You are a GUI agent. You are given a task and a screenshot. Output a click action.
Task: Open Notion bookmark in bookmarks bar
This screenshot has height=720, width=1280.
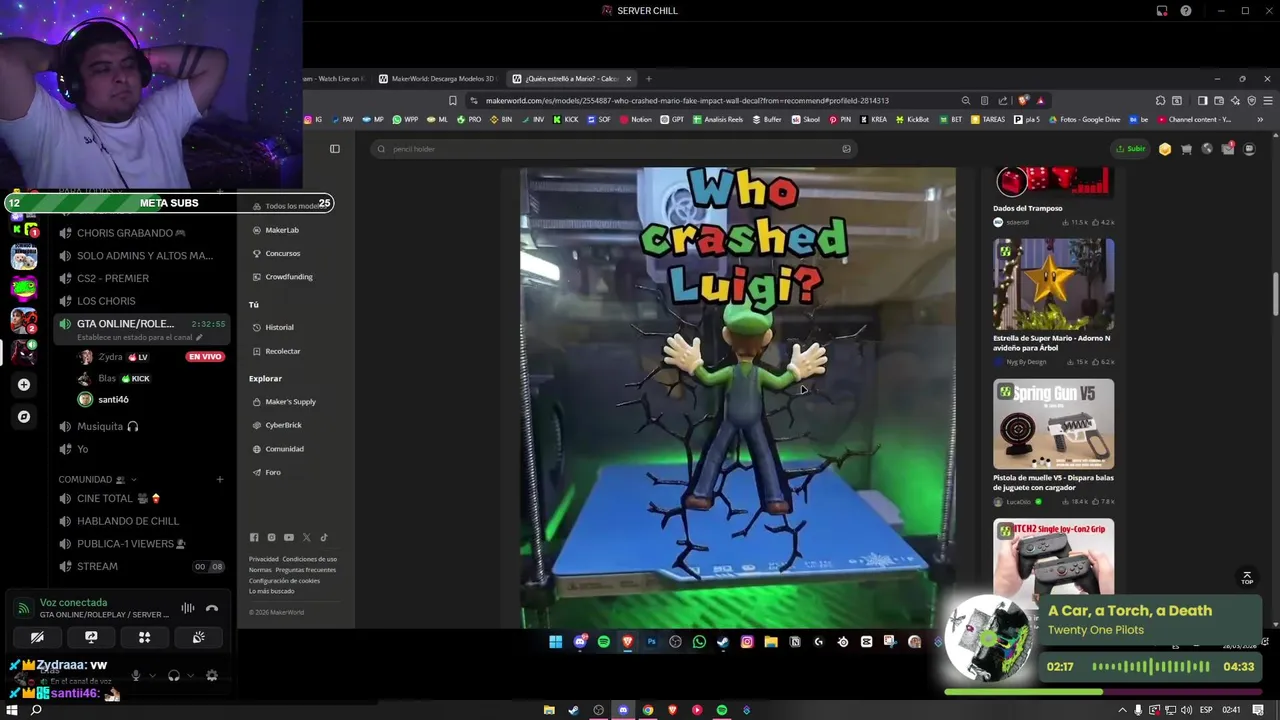(635, 119)
